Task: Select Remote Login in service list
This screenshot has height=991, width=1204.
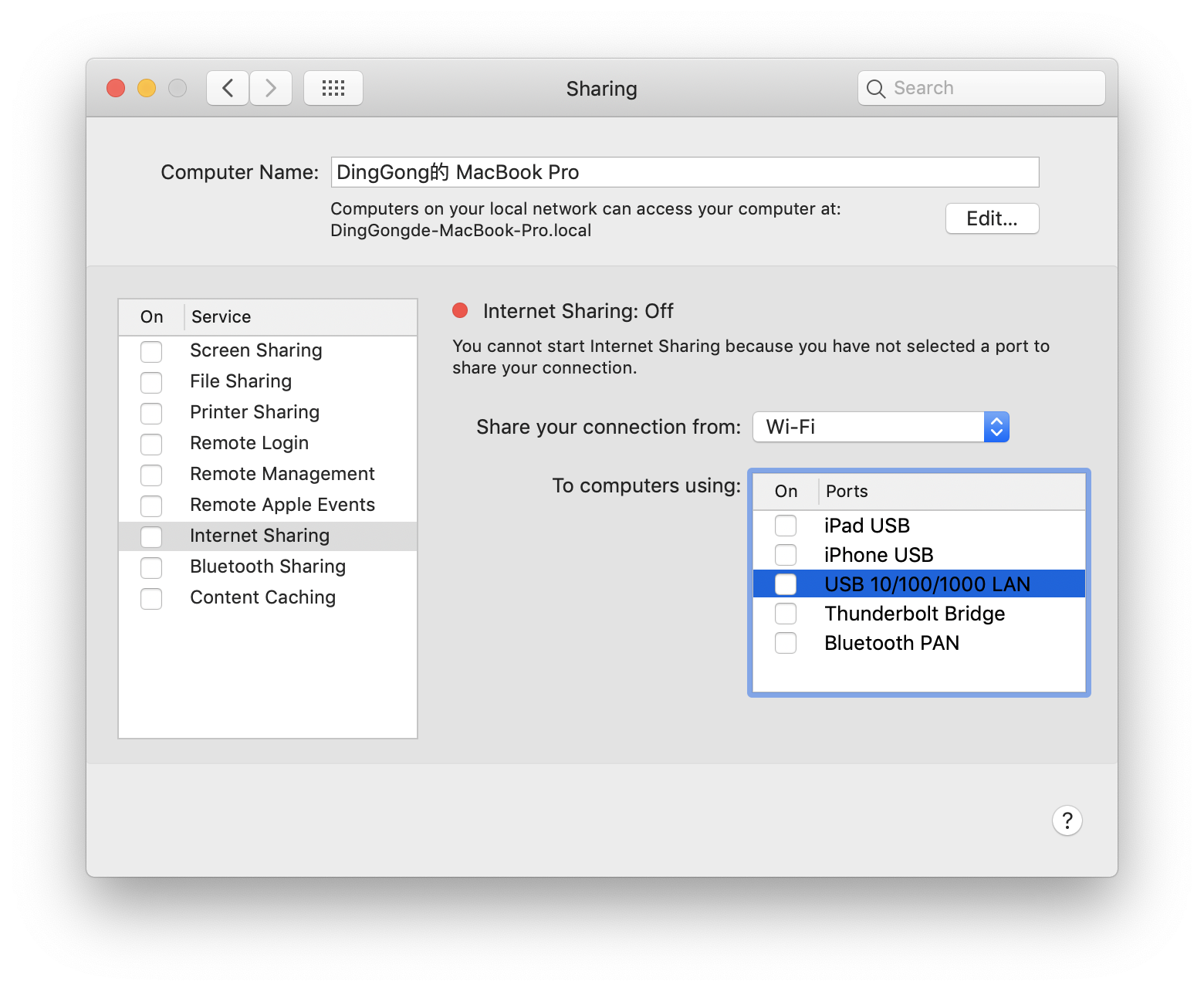Action: pos(249,443)
